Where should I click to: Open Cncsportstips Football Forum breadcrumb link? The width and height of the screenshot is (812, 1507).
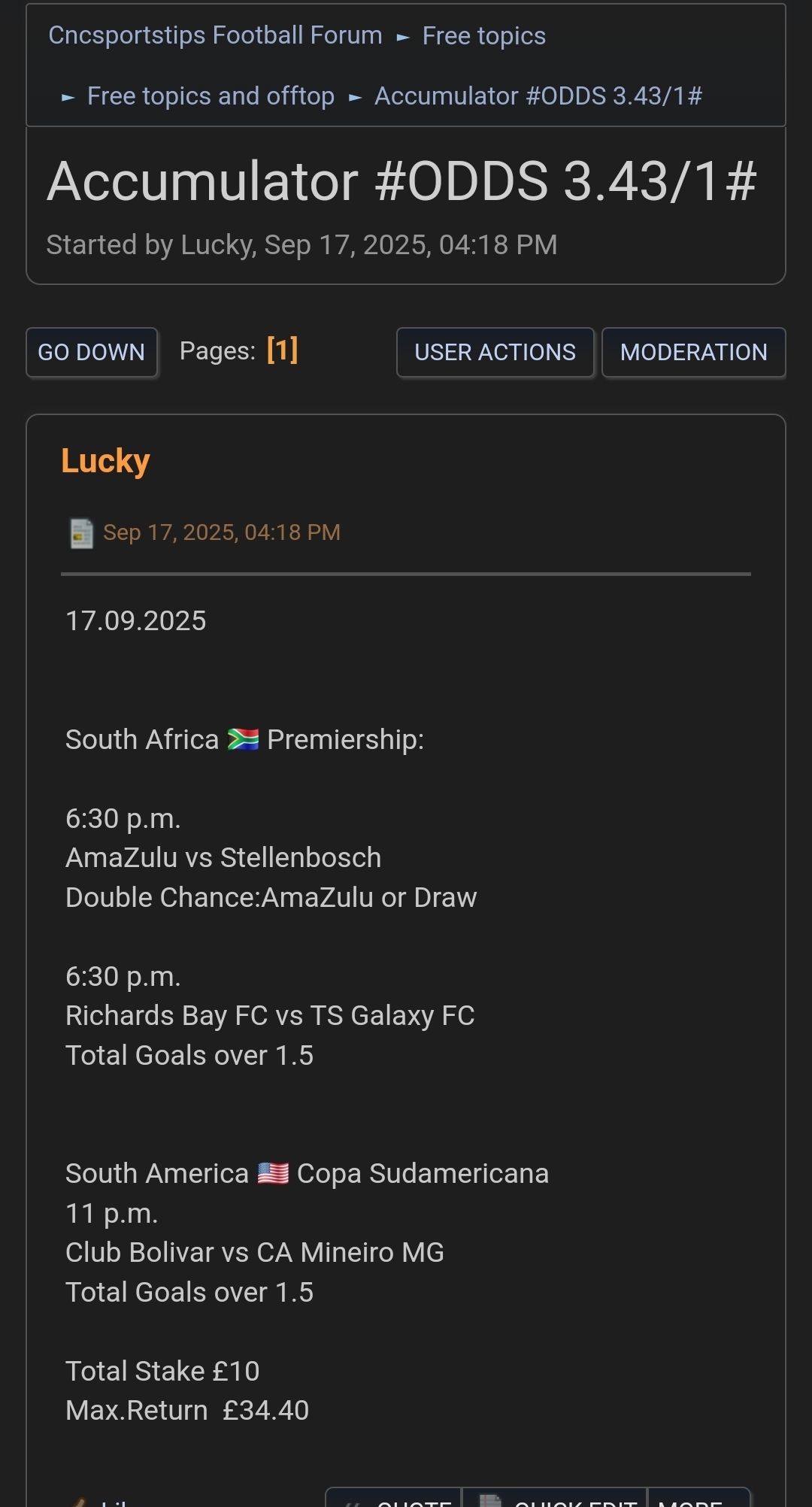click(x=215, y=35)
